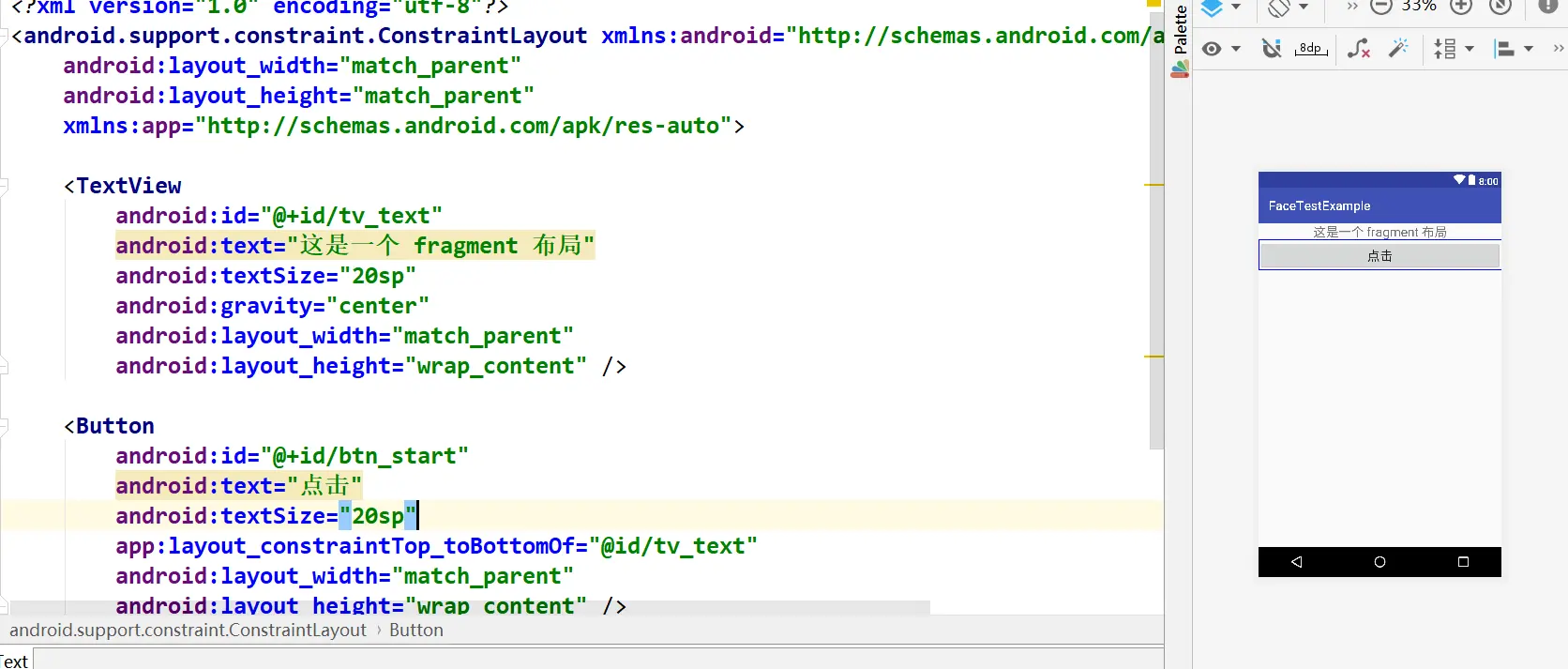Image resolution: width=1568 pixels, height=669 pixels.
Task: Click the warning stripe mark beside TextView line
Action: pos(1153,185)
